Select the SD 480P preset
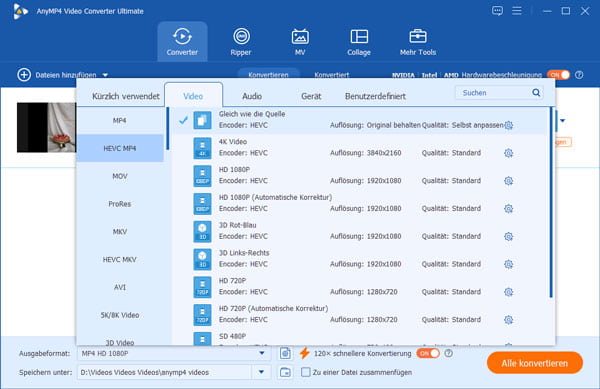Viewport: 600px width, 389px height. pyautogui.click(x=359, y=338)
